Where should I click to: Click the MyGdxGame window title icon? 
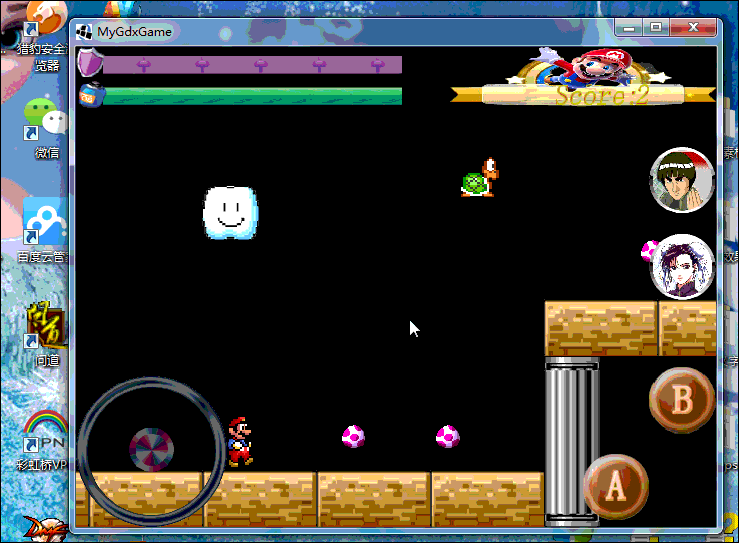coord(85,32)
